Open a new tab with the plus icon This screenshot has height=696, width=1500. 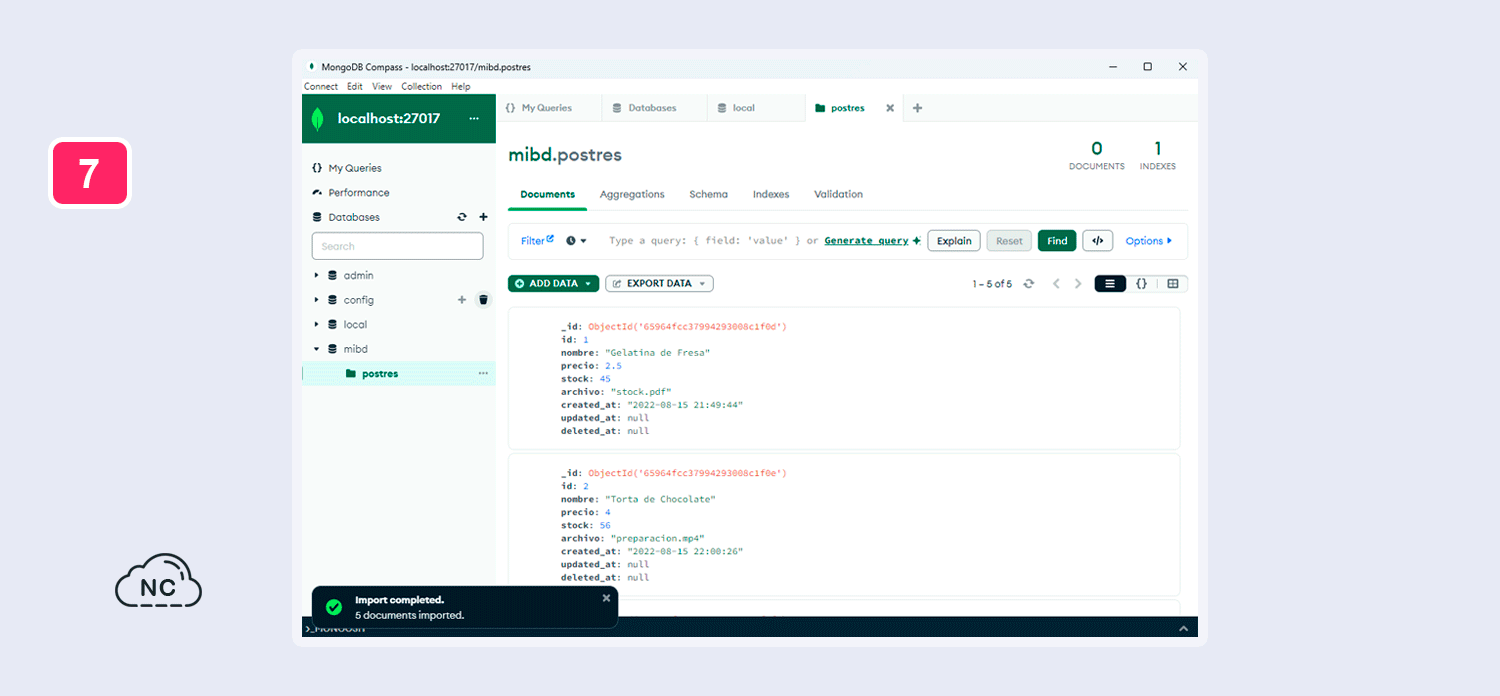coord(918,108)
